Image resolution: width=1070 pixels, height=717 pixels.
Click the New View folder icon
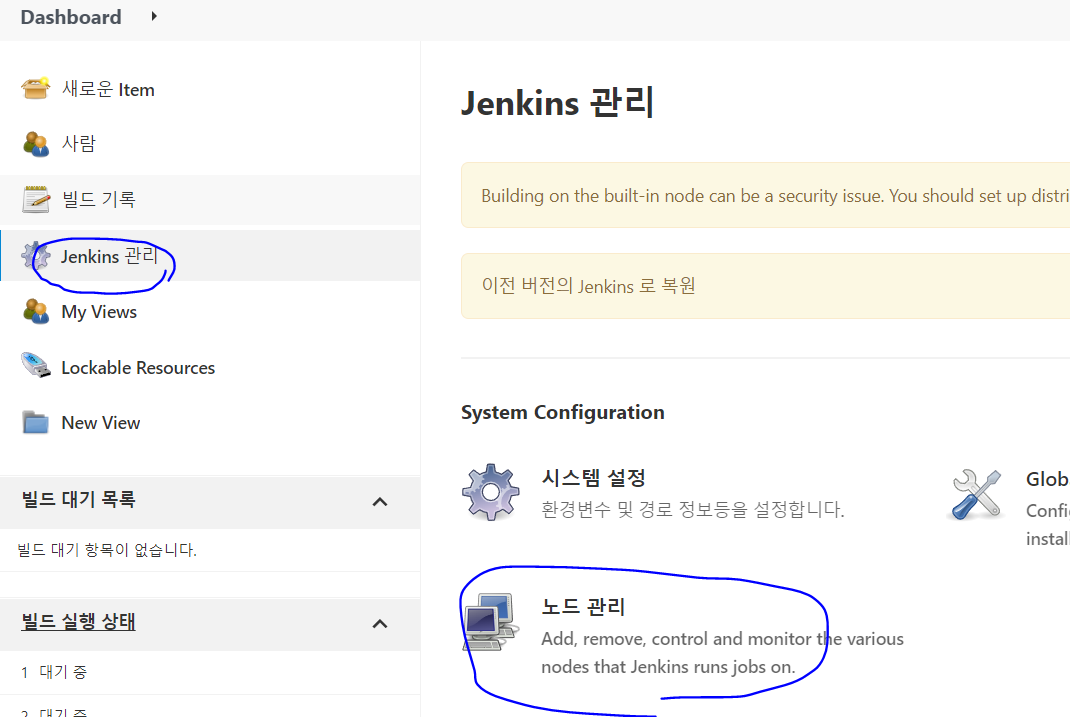pyautogui.click(x=35, y=422)
